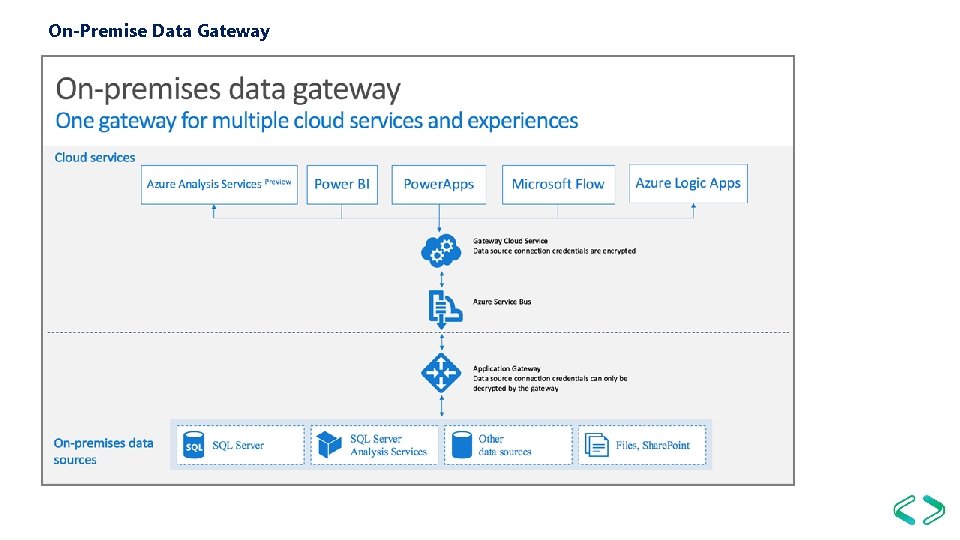Click the Application Gateway description text
Screen dimensions: 960x540
coord(550,378)
